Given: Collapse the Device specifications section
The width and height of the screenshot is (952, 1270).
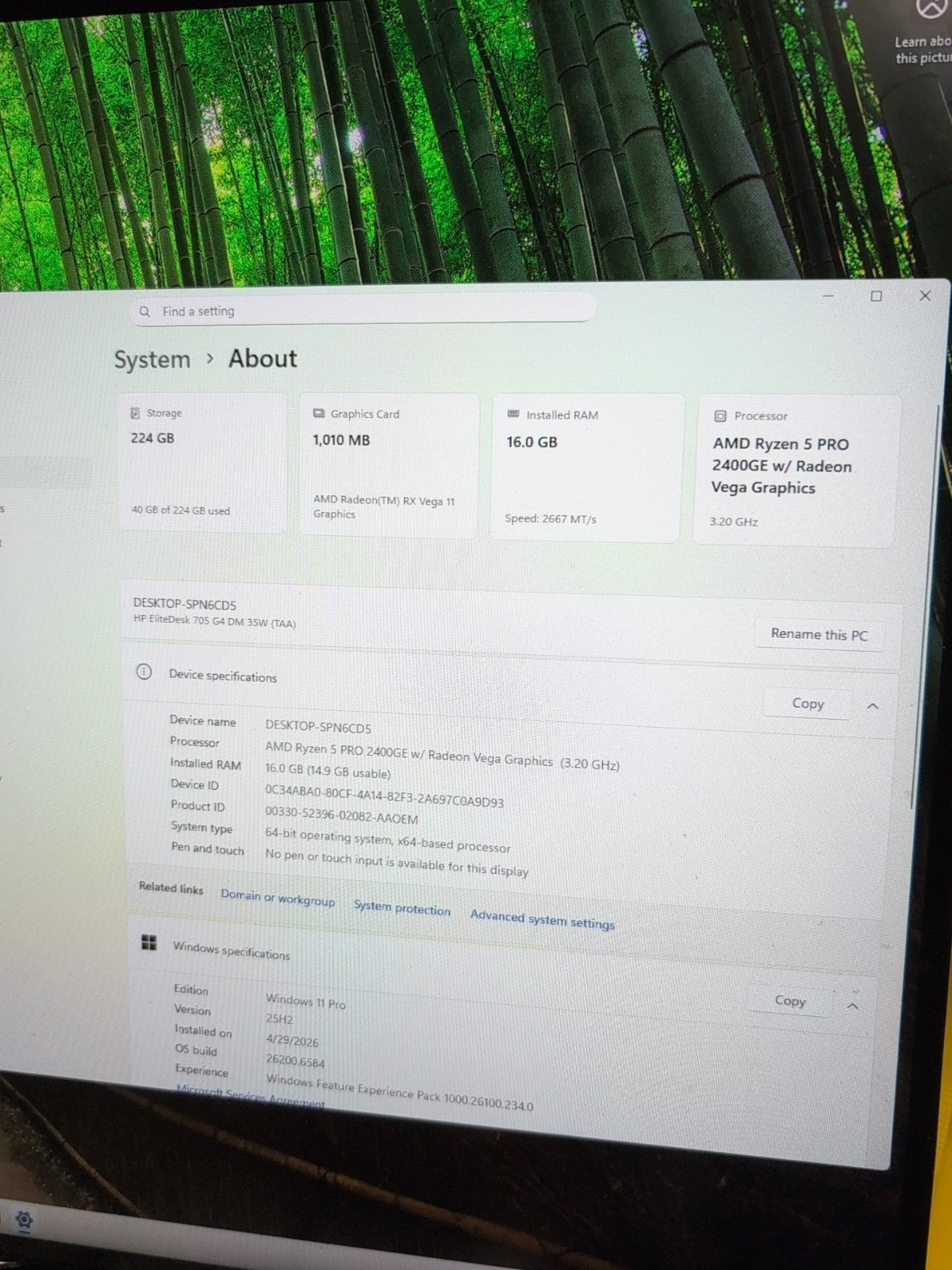Looking at the screenshot, I should pos(873,706).
